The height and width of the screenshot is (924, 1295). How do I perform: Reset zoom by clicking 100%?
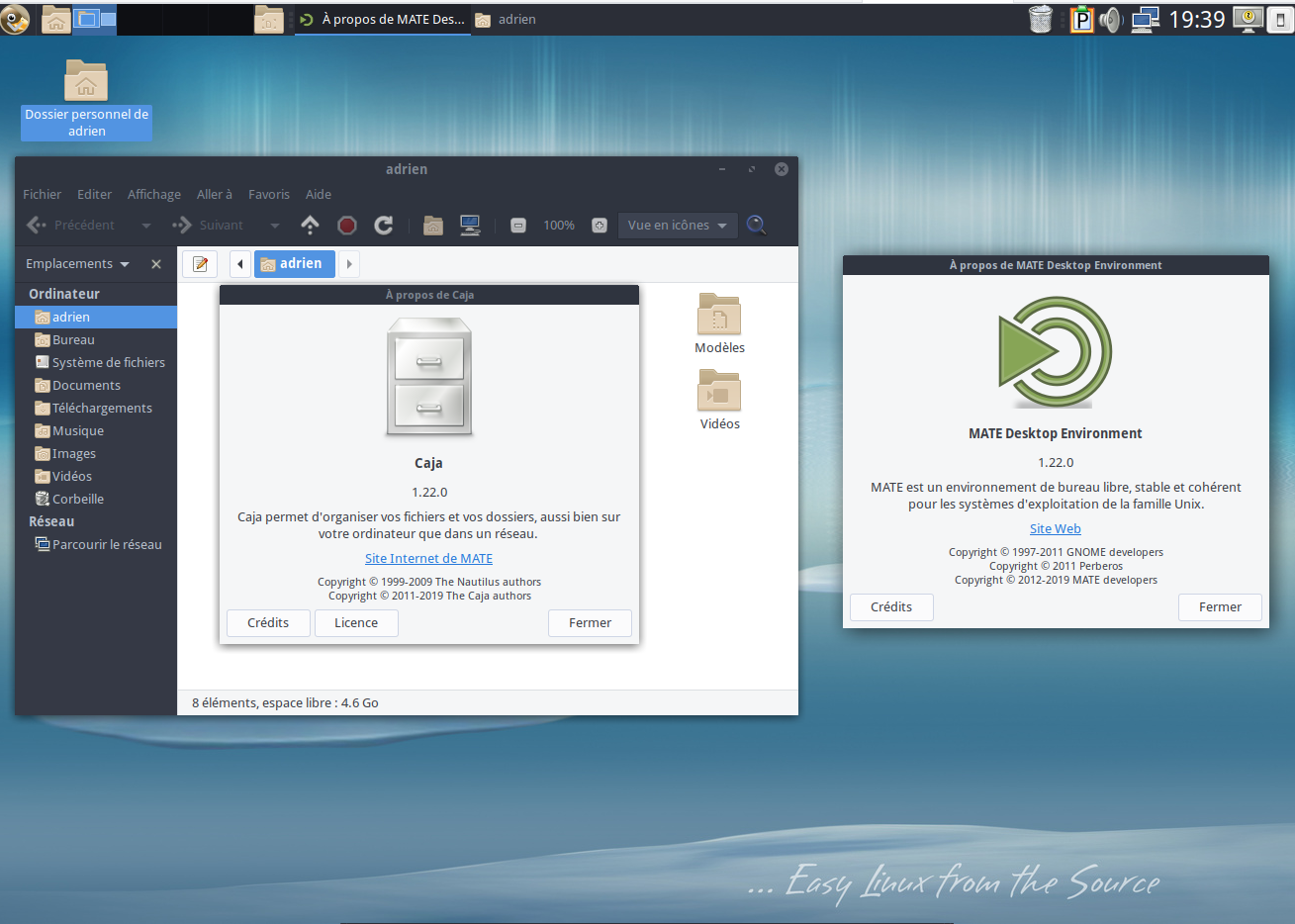click(x=559, y=226)
